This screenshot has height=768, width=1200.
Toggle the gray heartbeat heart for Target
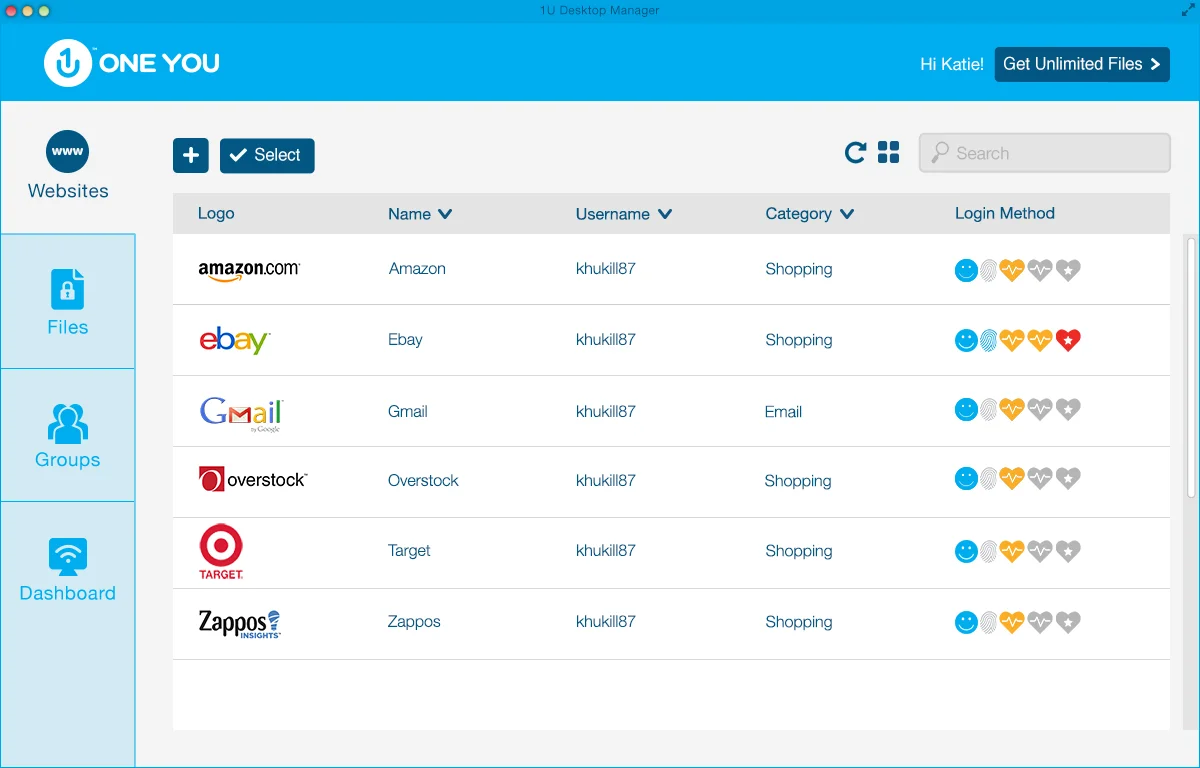click(x=1040, y=551)
